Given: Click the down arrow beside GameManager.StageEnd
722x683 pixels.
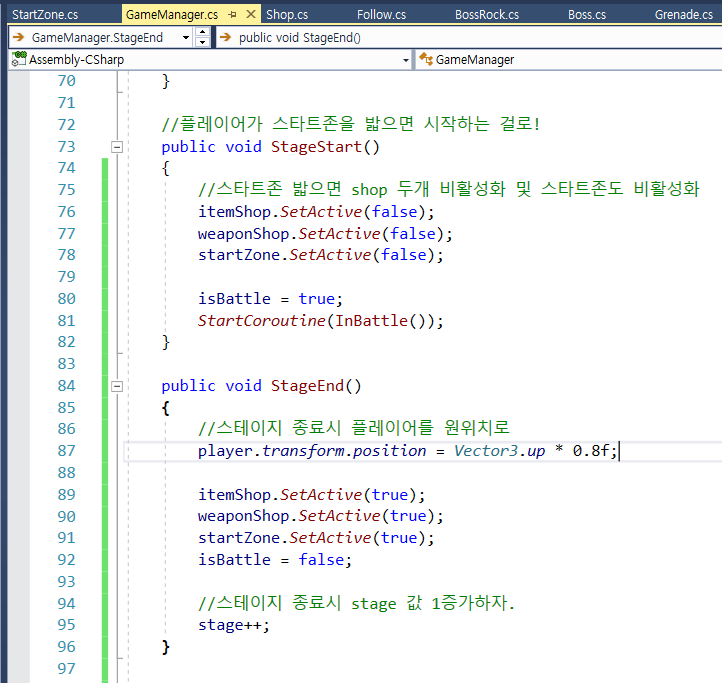Looking at the screenshot, I should point(202,42).
